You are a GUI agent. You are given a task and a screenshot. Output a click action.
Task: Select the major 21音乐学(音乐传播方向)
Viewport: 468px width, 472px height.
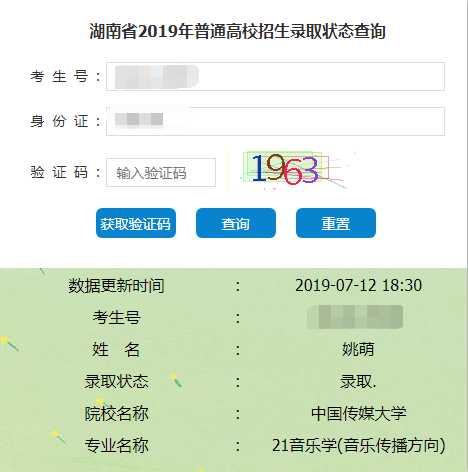click(359, 446)
